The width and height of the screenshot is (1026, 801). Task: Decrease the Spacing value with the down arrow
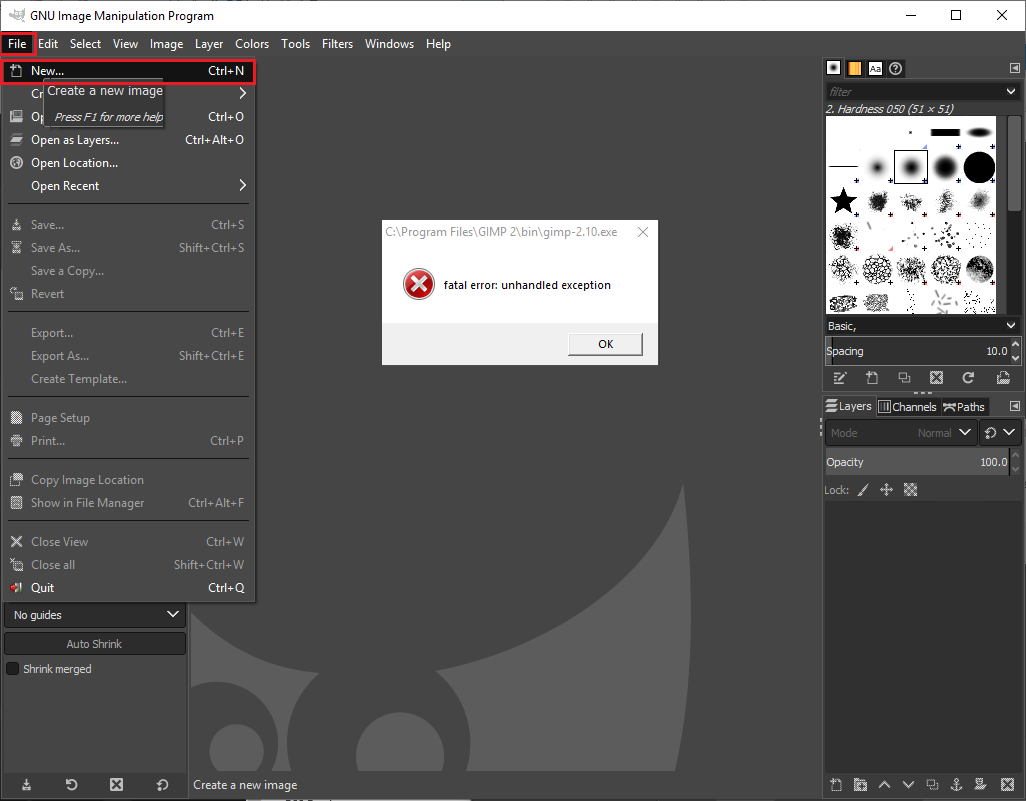(x=1016, y=357)
